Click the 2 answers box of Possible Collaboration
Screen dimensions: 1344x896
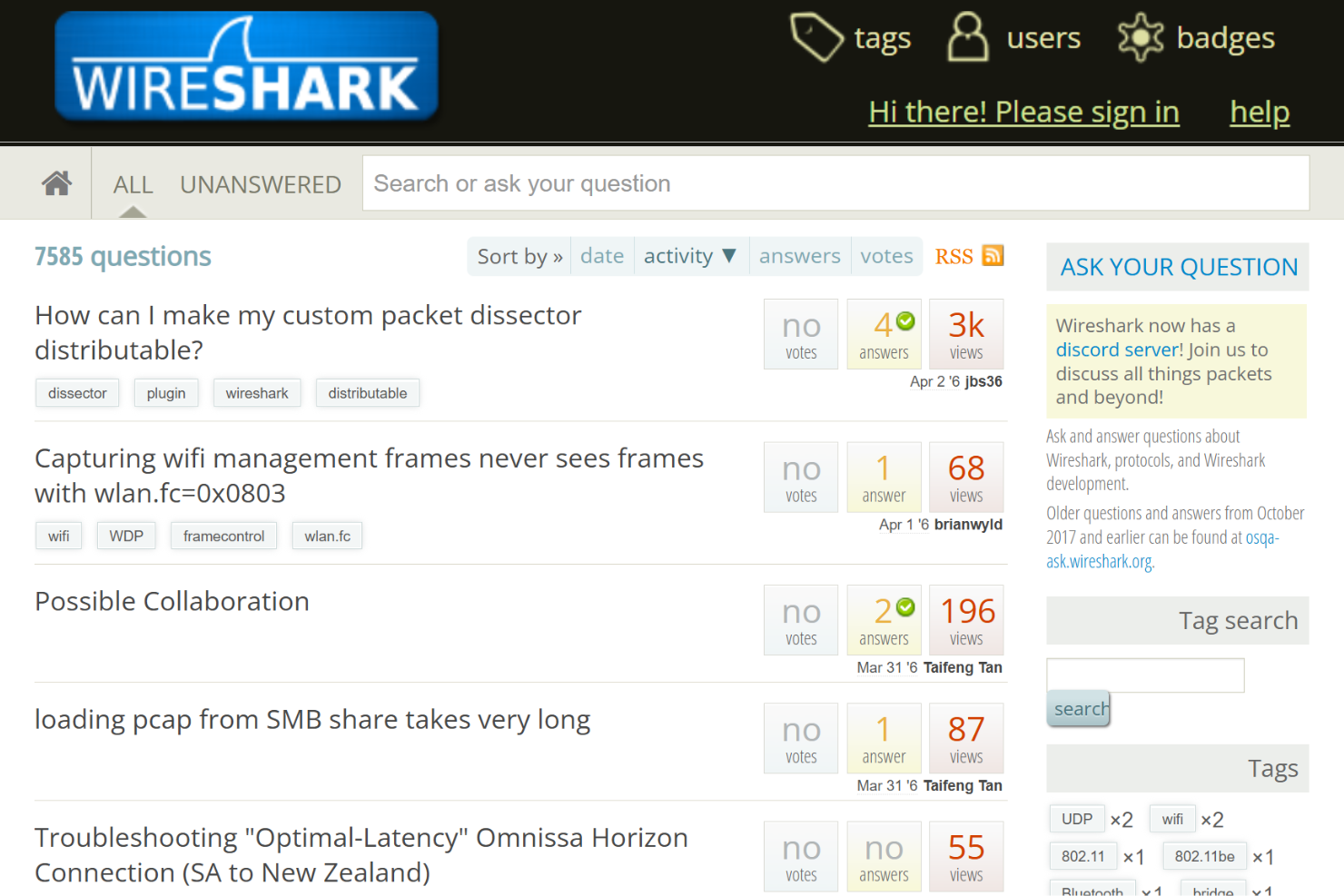pyautogui.click(x=884, y=620)
